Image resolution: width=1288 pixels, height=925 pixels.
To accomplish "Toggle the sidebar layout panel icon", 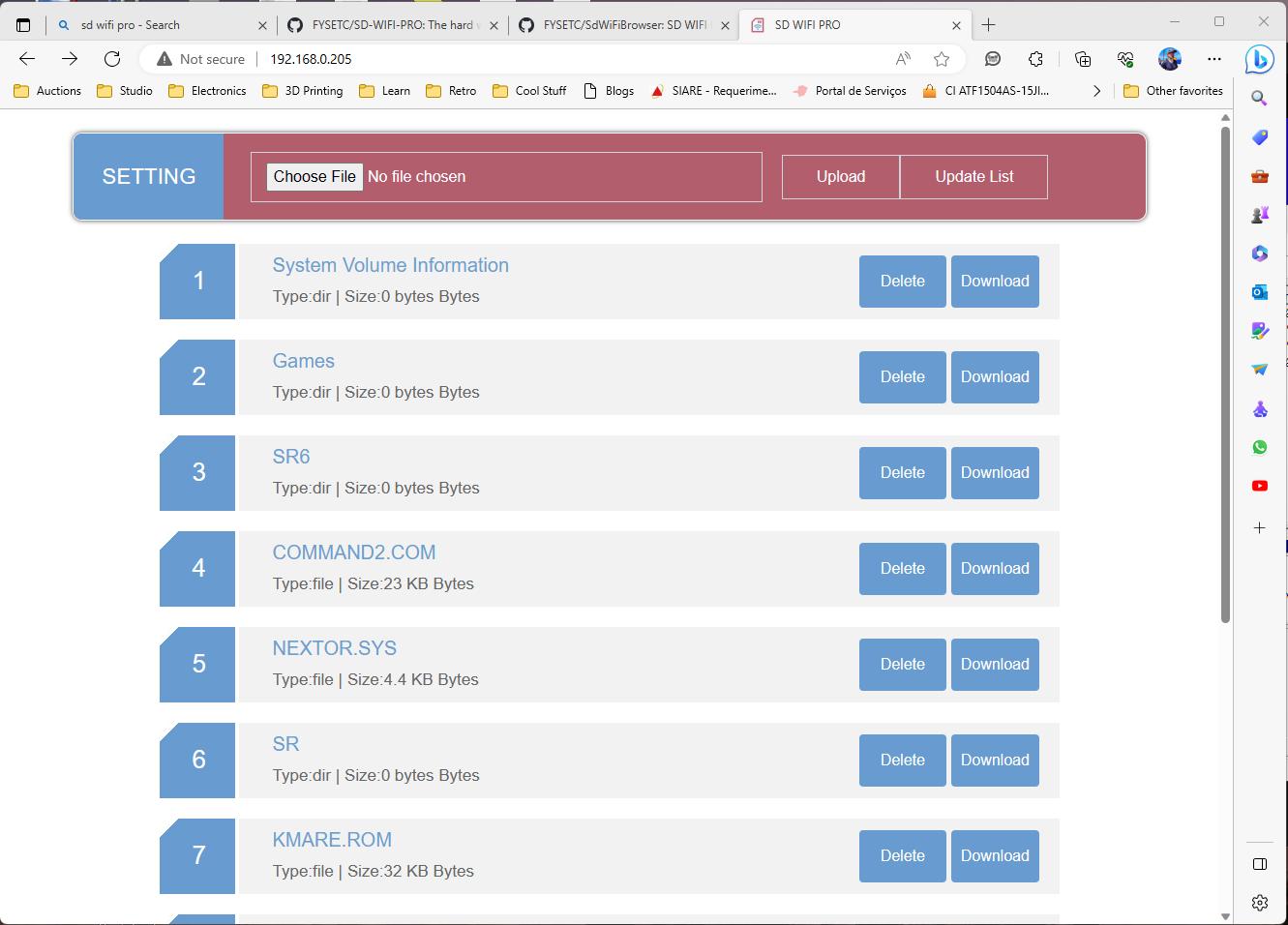I will (1259, 863).
